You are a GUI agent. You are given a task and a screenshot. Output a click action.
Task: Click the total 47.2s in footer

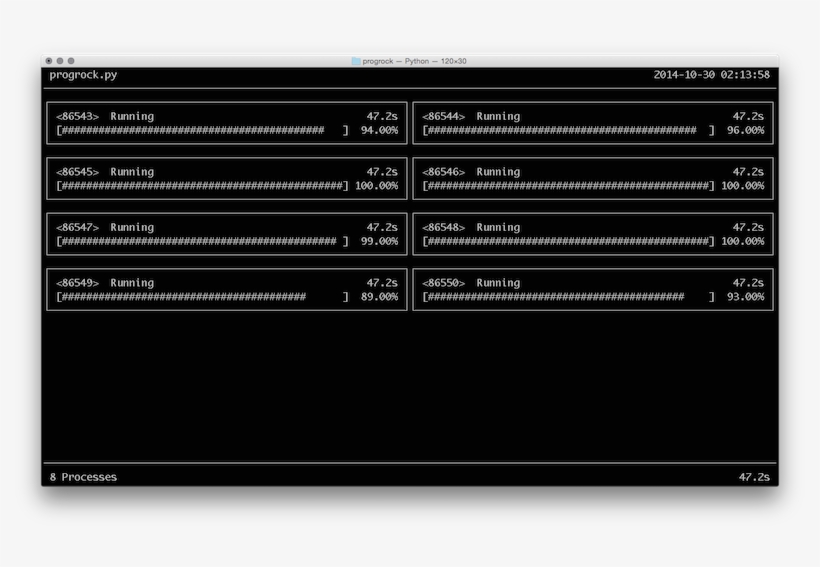pos(754,477)
